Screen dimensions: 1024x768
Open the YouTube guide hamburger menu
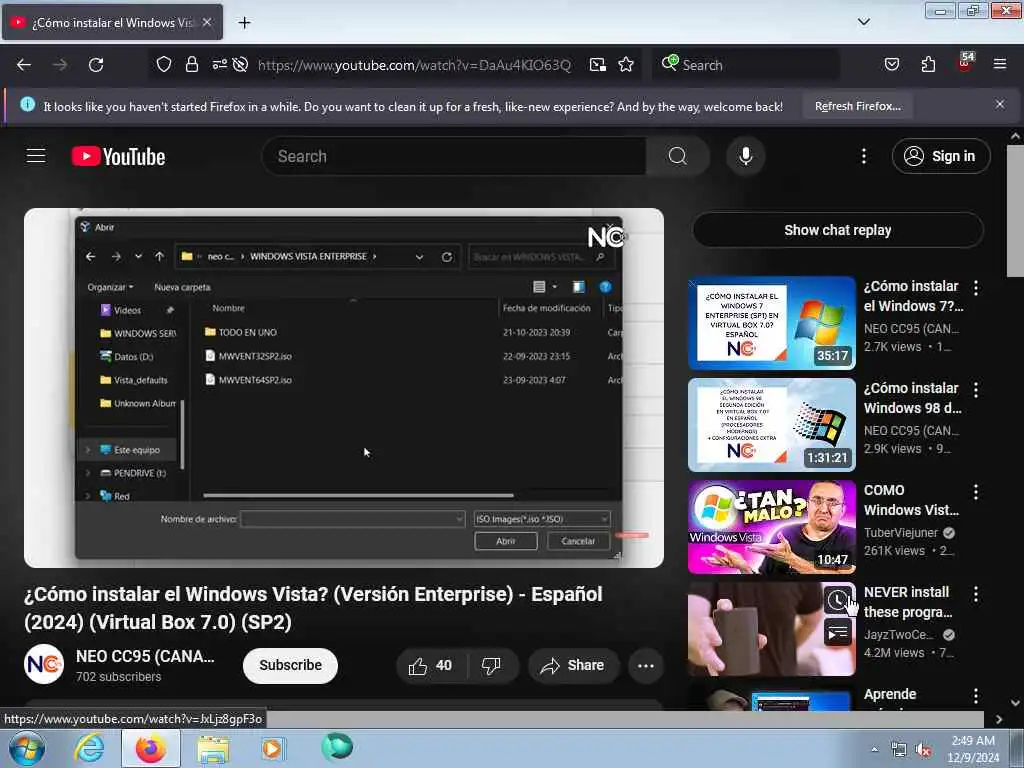(36, 156)
